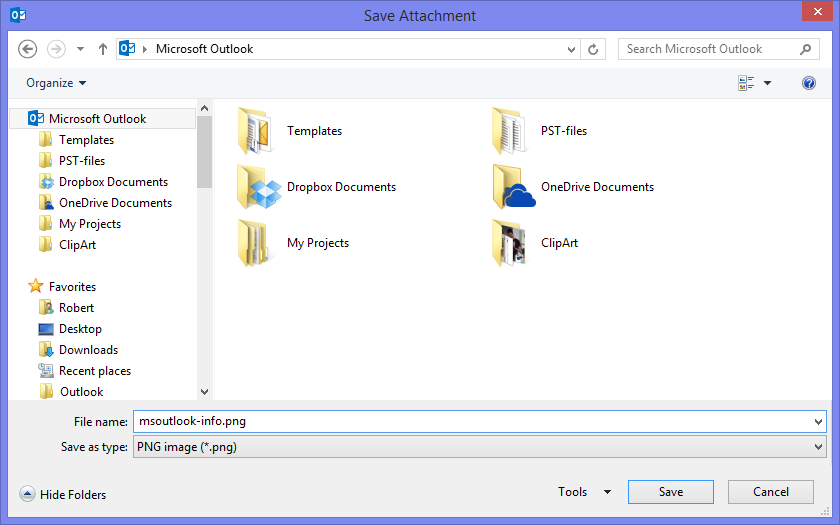Open the change view options dropdown arrow

[x=767, y=83]
